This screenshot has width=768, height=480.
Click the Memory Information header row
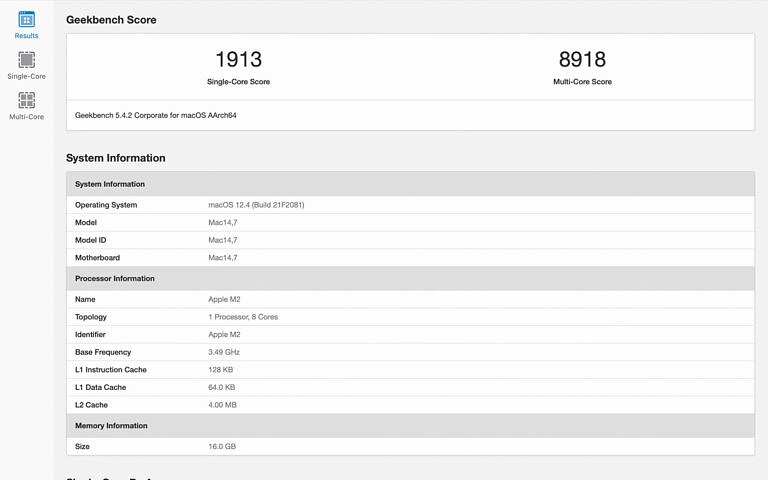click(410, 426)
